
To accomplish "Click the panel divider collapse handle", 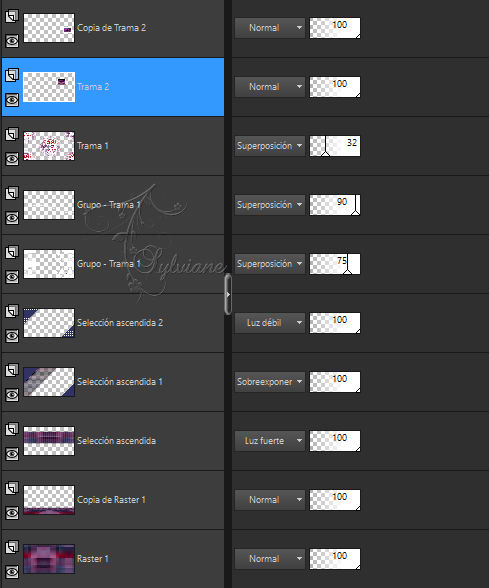I will tap(228, 294).
